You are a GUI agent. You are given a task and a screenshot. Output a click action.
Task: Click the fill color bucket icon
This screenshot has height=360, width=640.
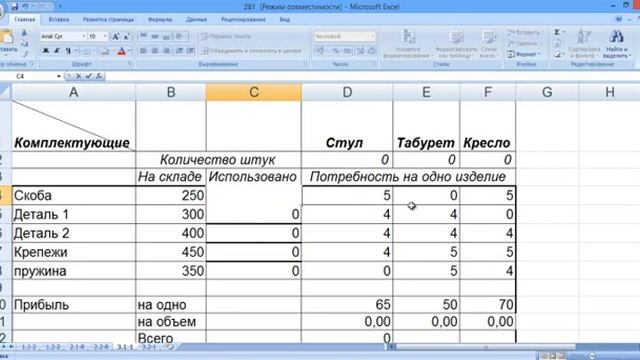105,51
